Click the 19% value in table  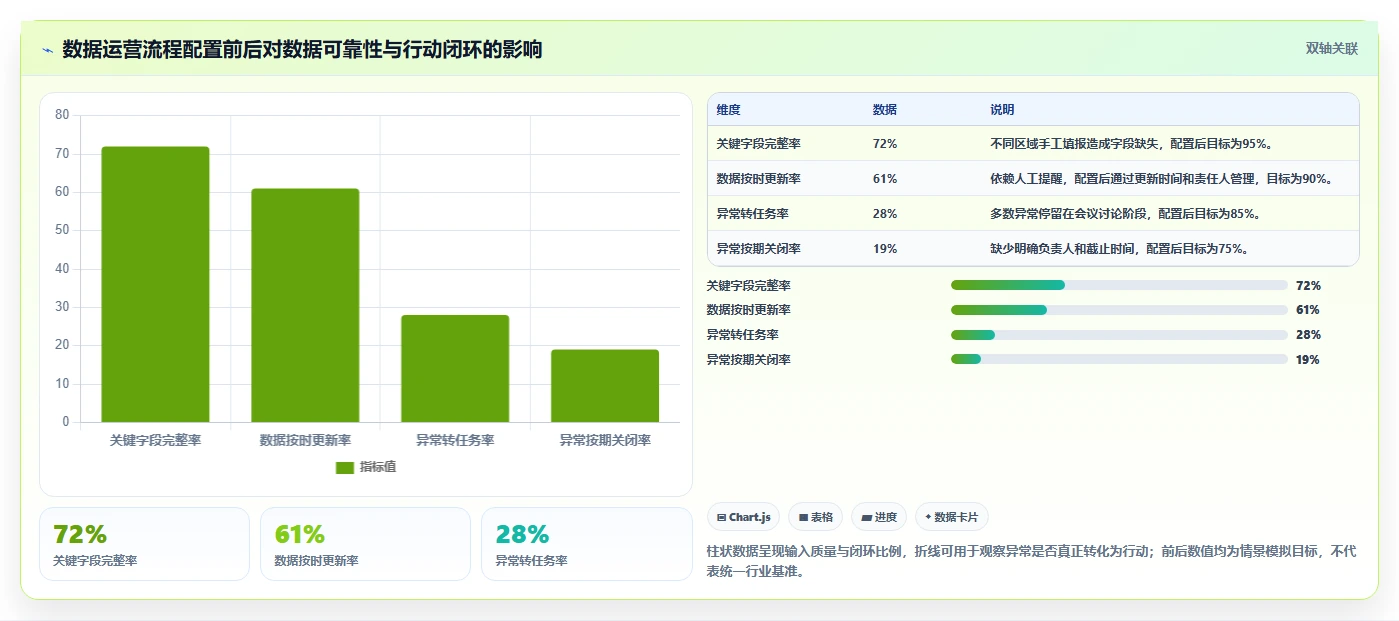(x=884, y=249)
